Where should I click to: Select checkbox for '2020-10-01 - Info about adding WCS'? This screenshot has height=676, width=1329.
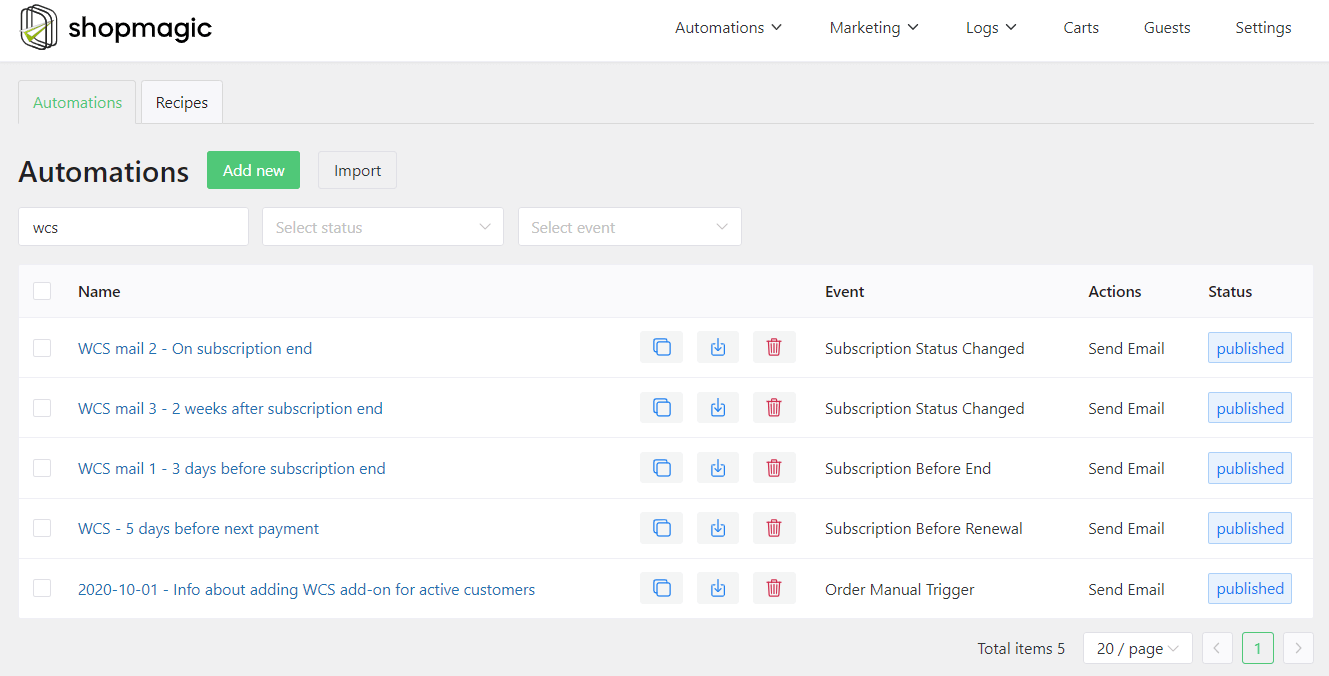coord(42,589)
